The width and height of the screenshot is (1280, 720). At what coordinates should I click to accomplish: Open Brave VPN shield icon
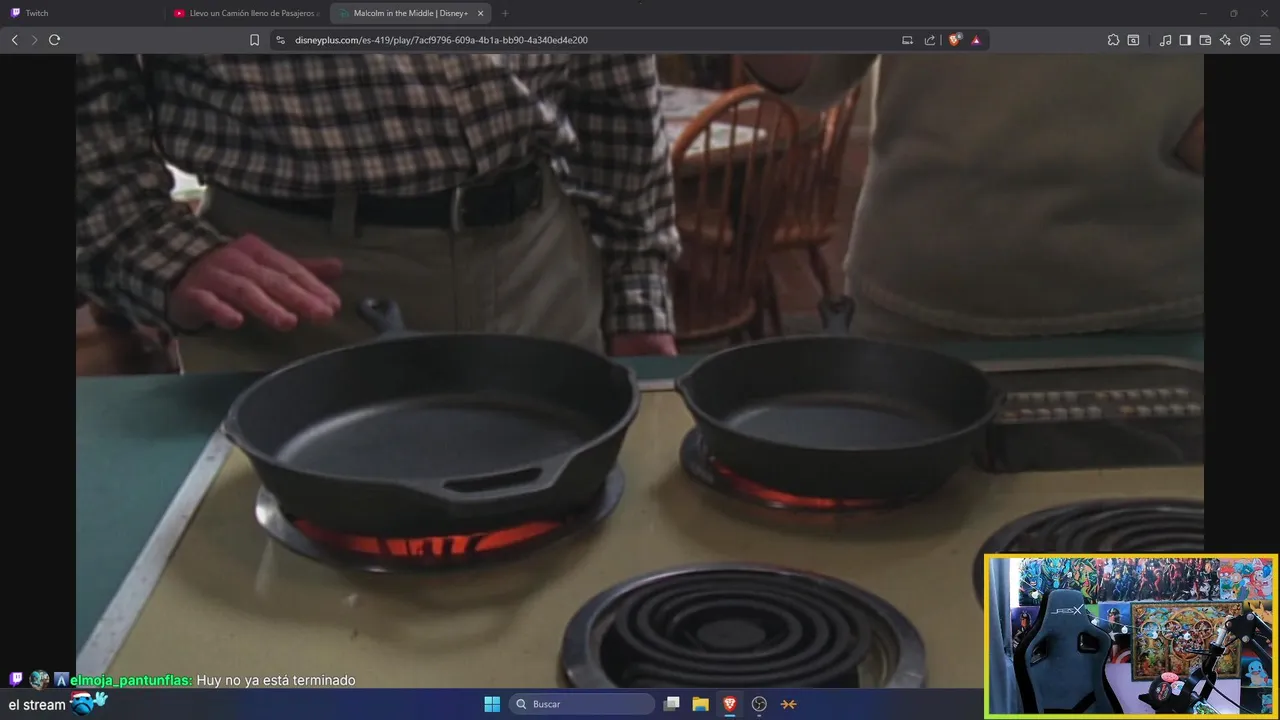(1245, 40)
